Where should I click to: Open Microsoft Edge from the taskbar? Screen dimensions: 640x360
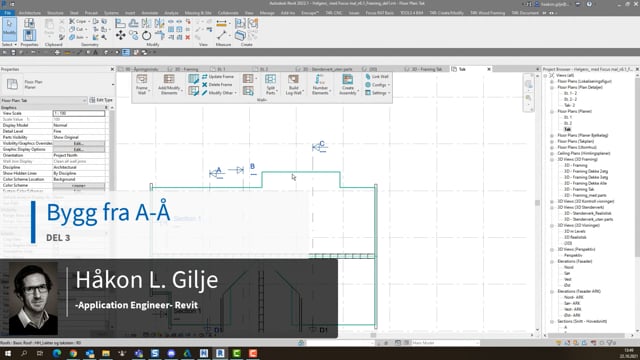tap(57, 353)
